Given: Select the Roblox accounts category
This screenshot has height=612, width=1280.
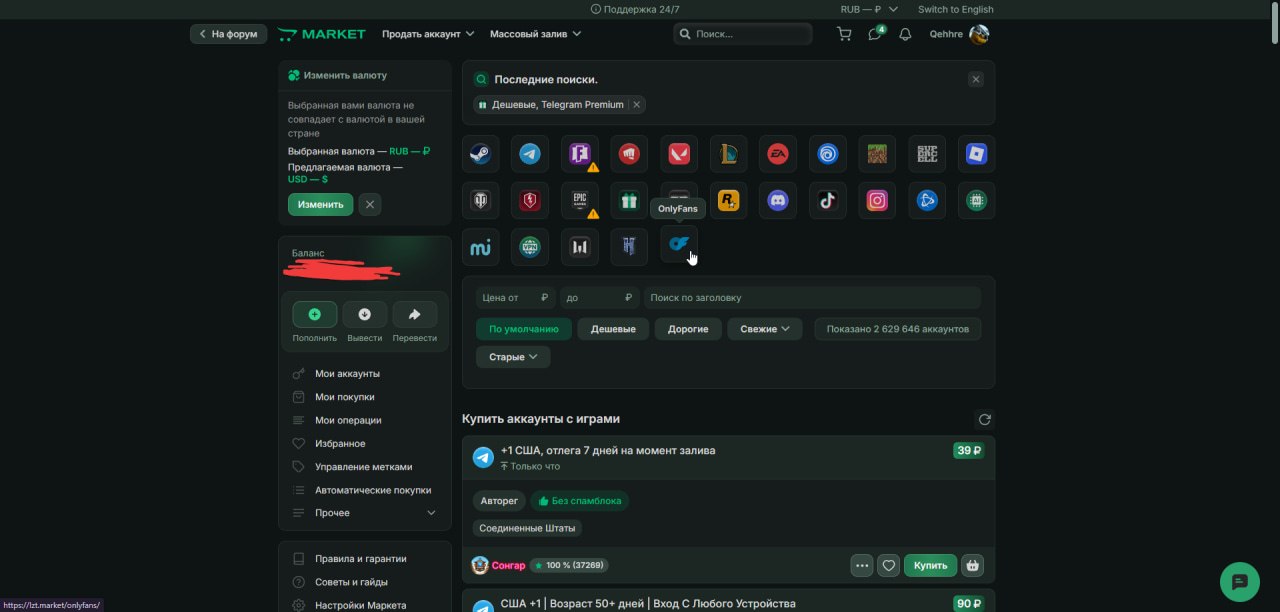Looking at the screenshot, I should [977, 154].
